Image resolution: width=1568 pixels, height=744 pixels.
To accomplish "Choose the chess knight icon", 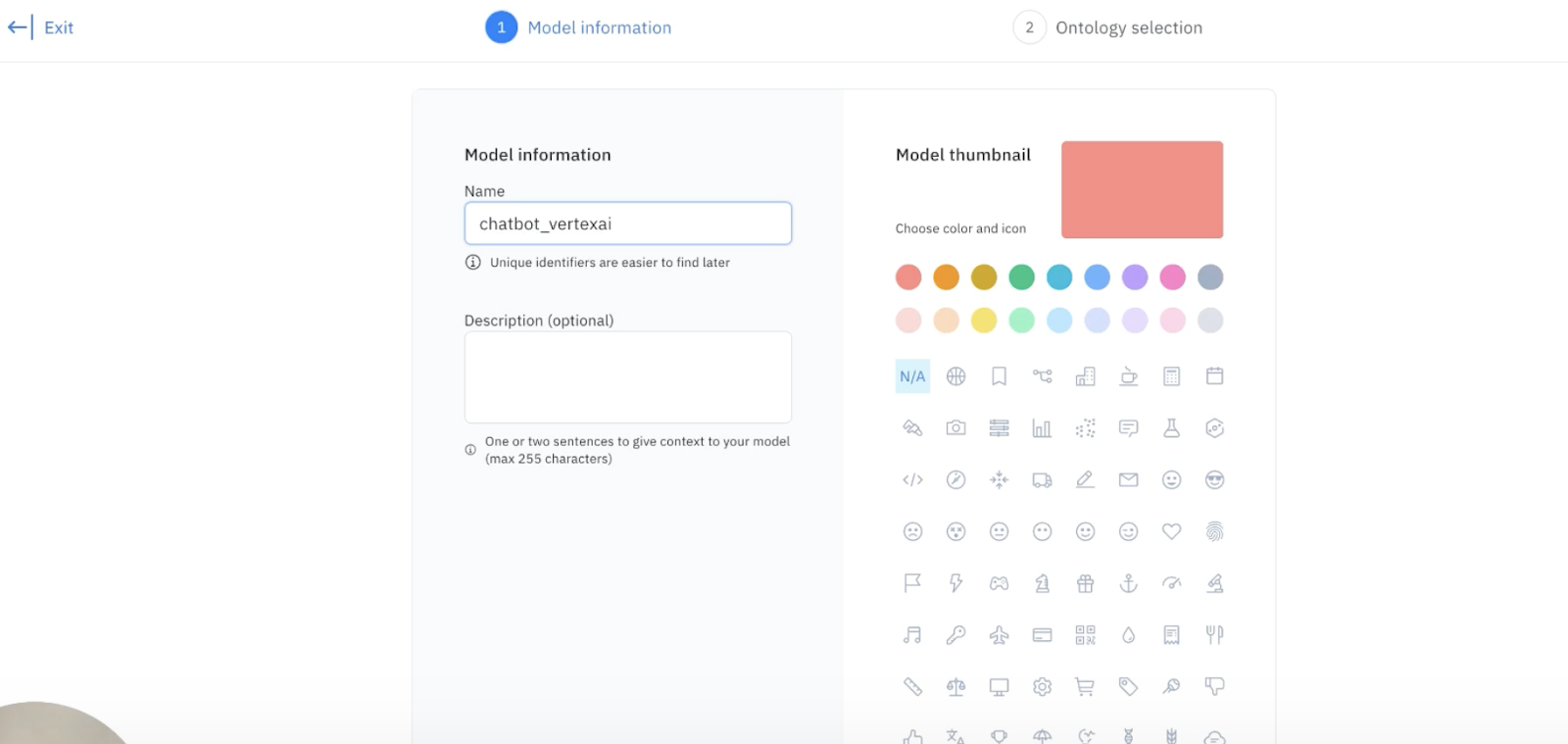I will [1043, 583].
